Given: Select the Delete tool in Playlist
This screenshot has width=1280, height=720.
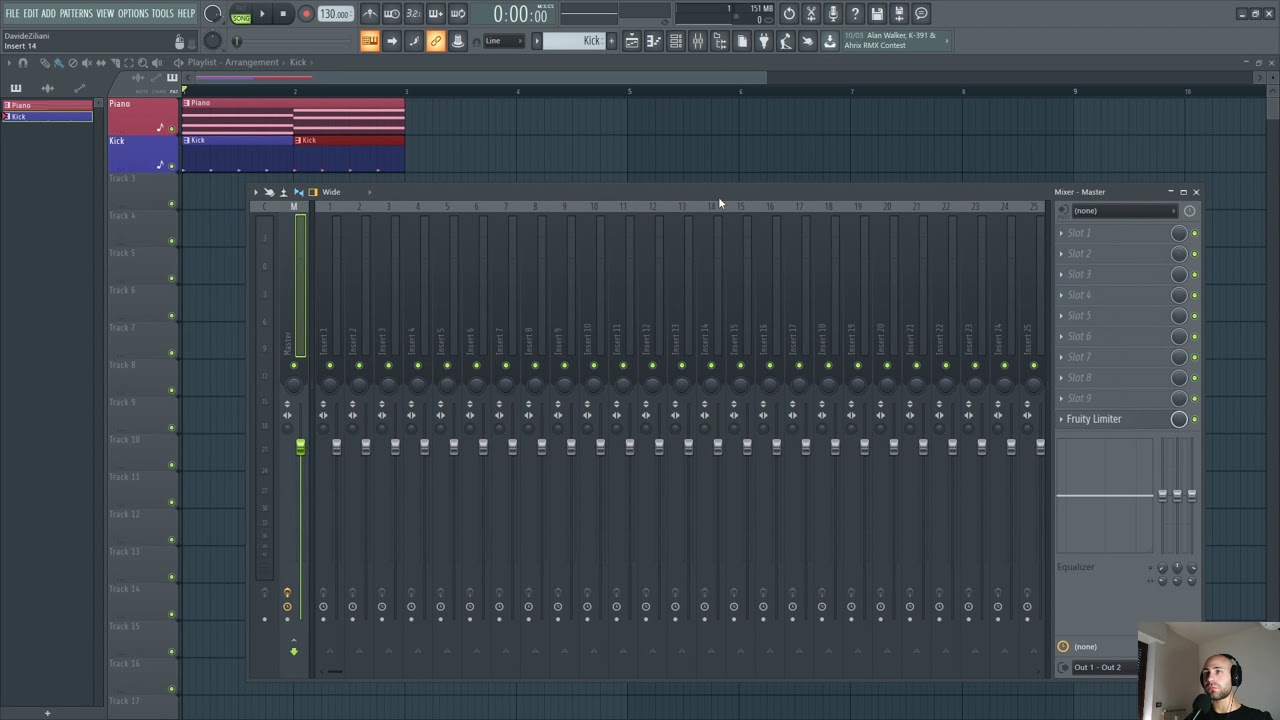Looking at the screenshot, I should point(72,63).
